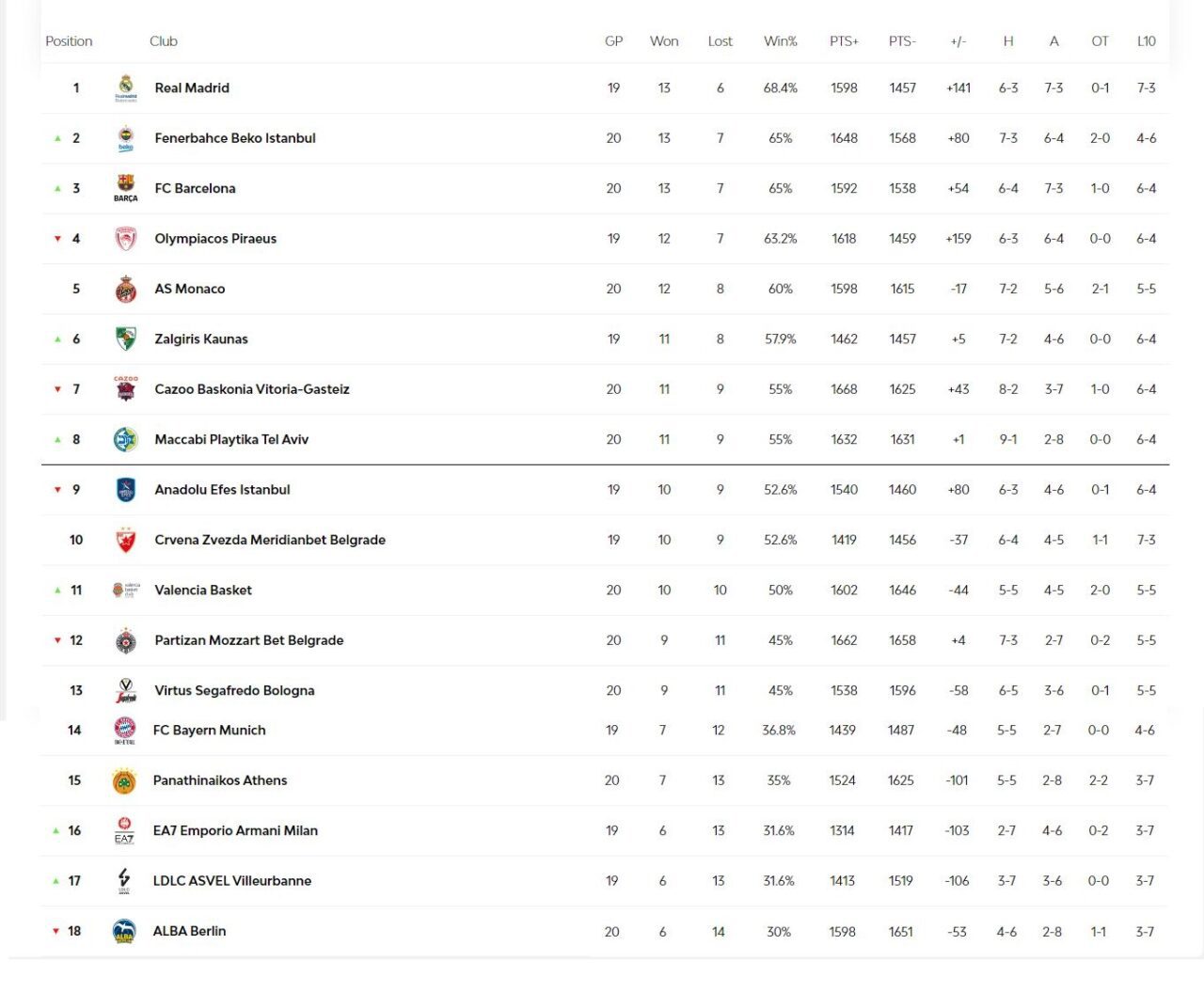Open Crvena Zvezda Meridianbet Belgrade team page
This screenshot has width=1204, height=992.
point(270,540)
